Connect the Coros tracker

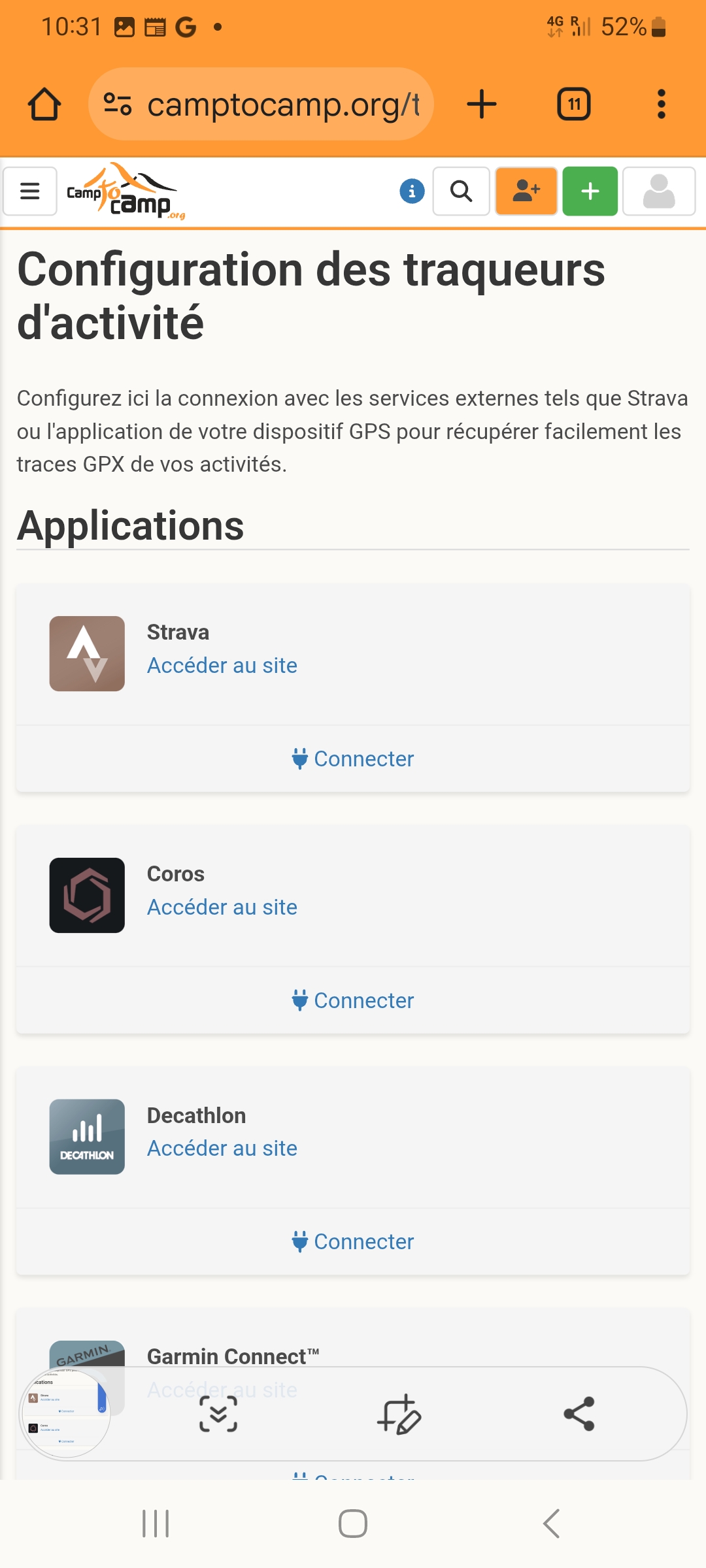coord(353,1000)
